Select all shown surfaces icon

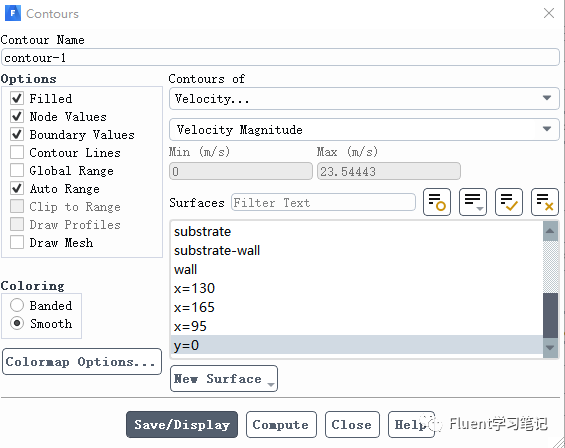click(509, 202)
